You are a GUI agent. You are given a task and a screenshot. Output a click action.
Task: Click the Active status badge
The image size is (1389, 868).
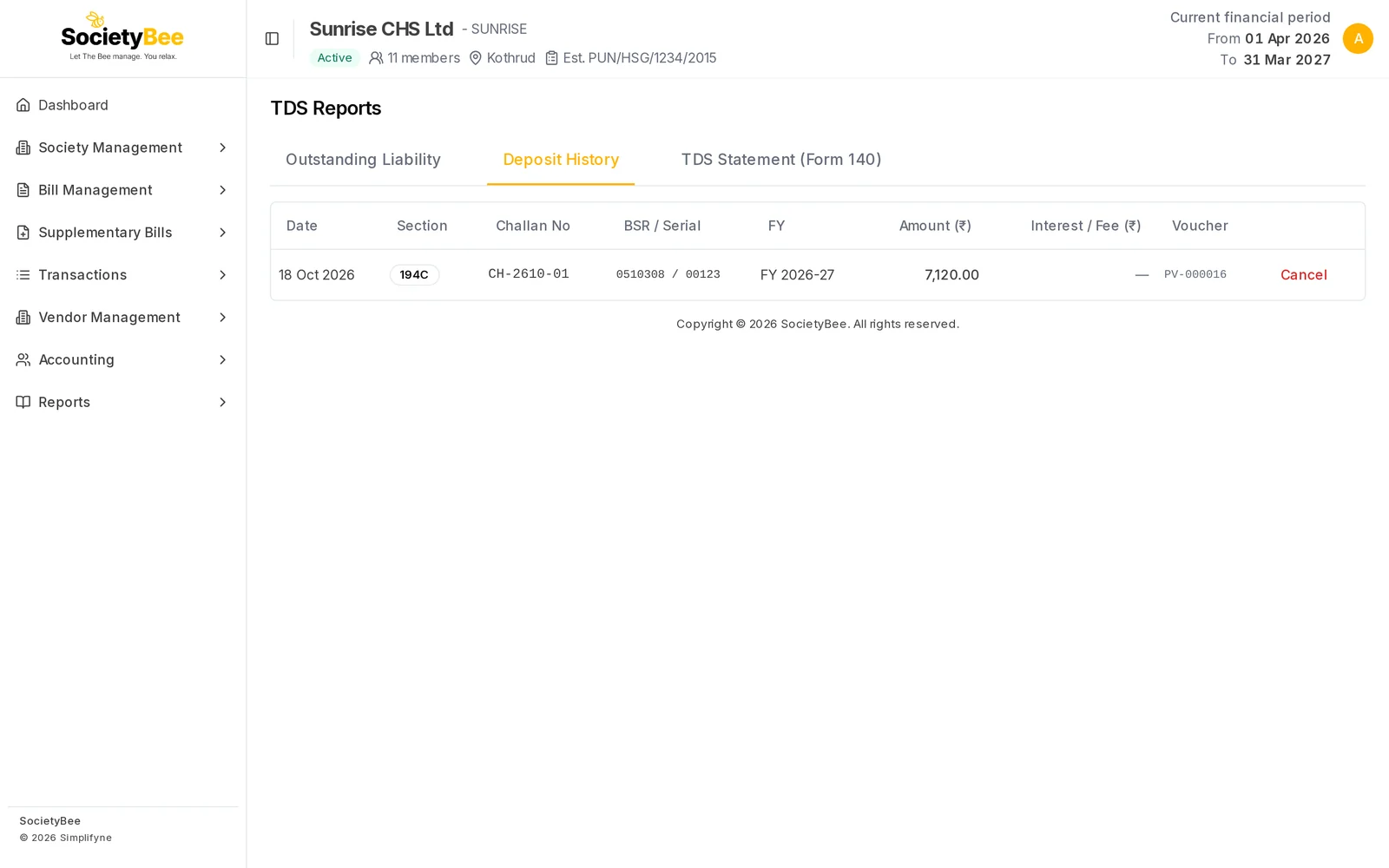coord(334,58)
